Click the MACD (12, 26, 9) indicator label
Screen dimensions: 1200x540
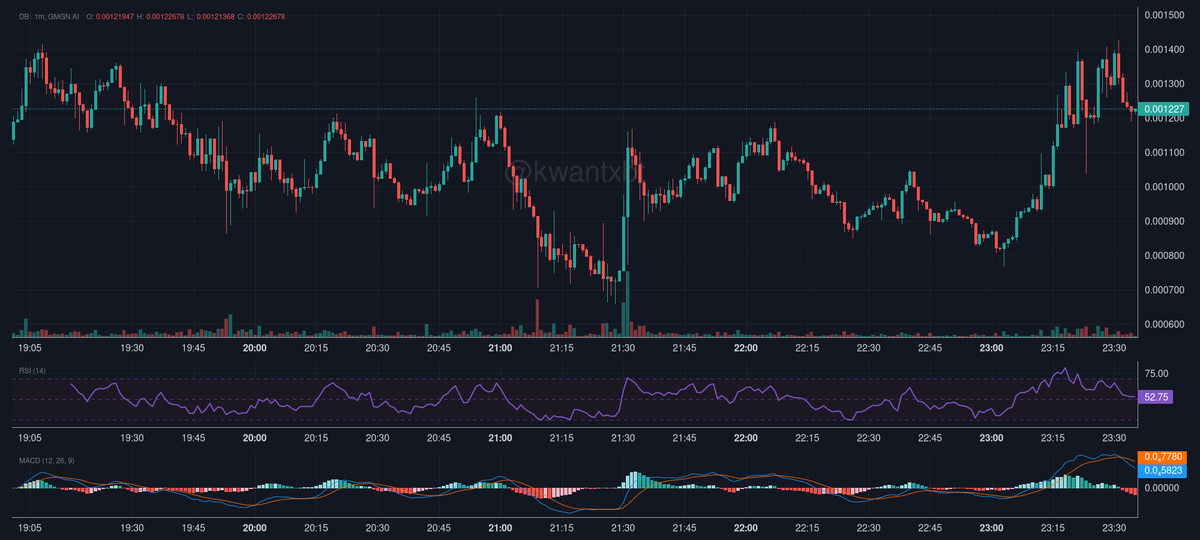click(x=45, y=460)
